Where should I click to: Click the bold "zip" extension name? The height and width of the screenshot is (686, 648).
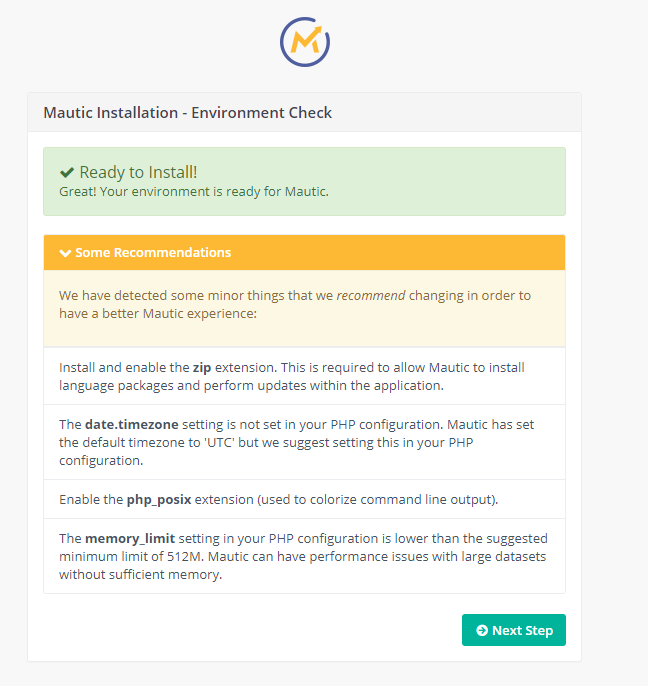(202, 367)
